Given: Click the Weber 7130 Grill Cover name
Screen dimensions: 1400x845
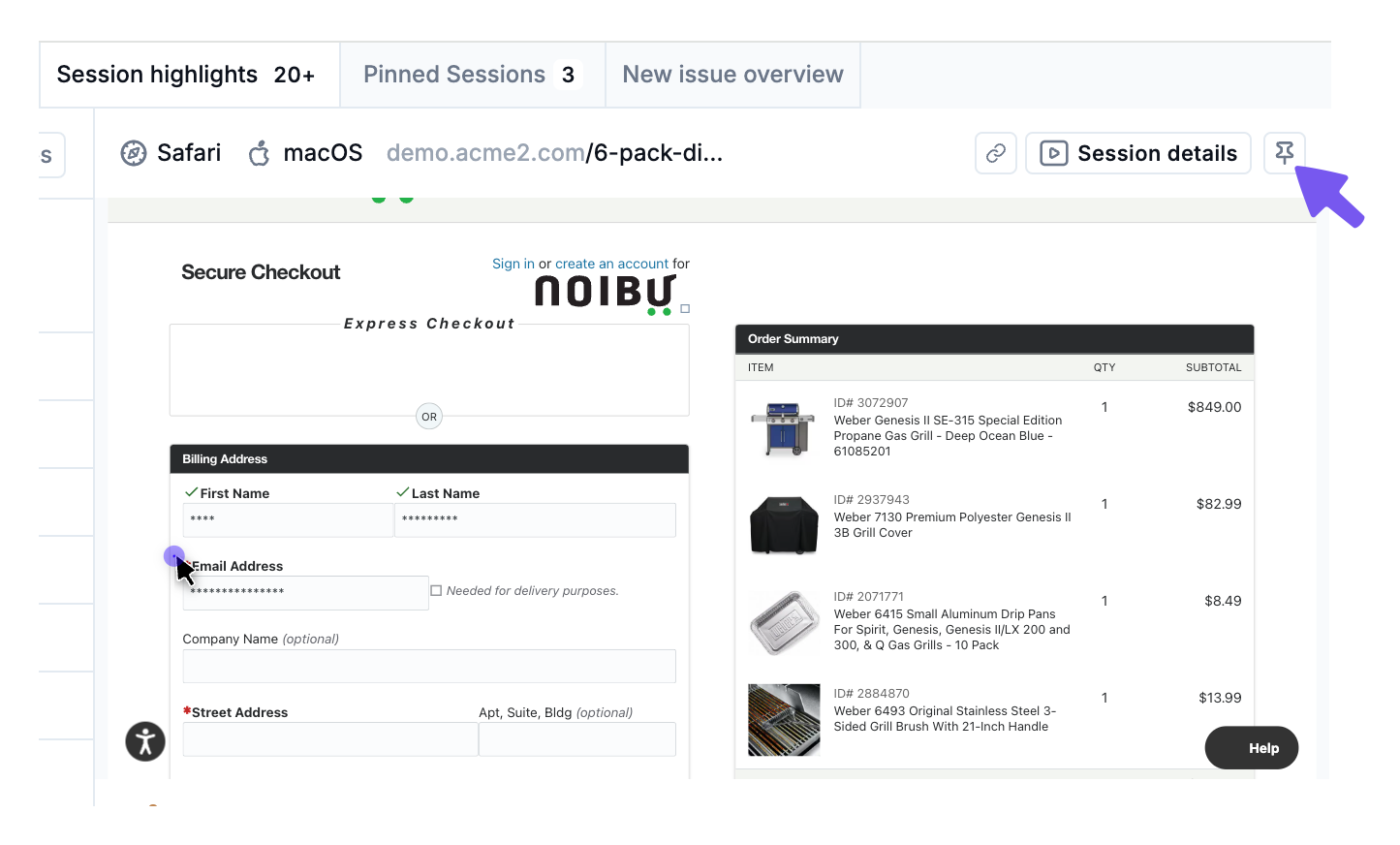Looking at the screenshot, I should click(952, 525).
